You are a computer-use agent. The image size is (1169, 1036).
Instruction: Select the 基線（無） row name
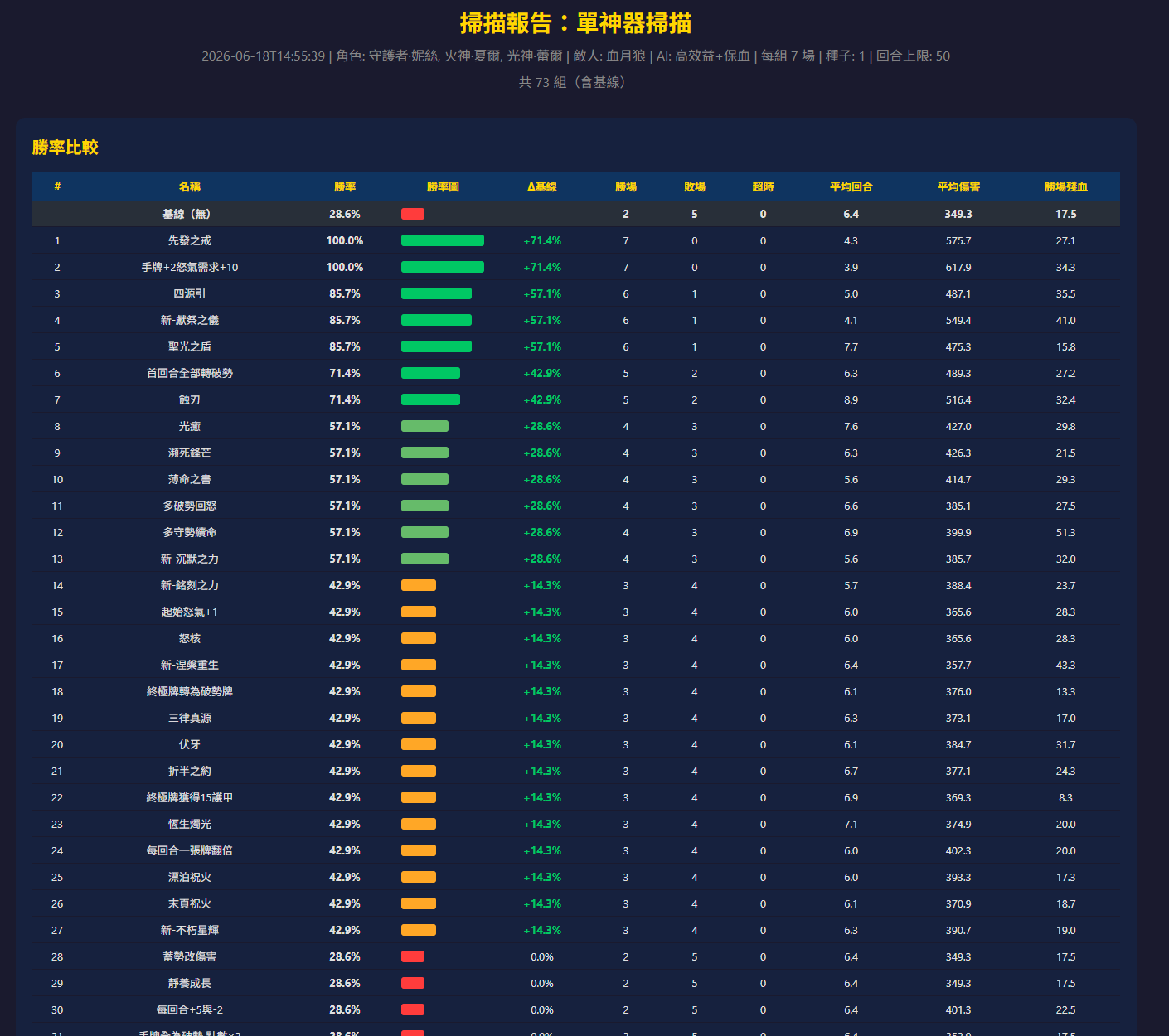(190, 214)
